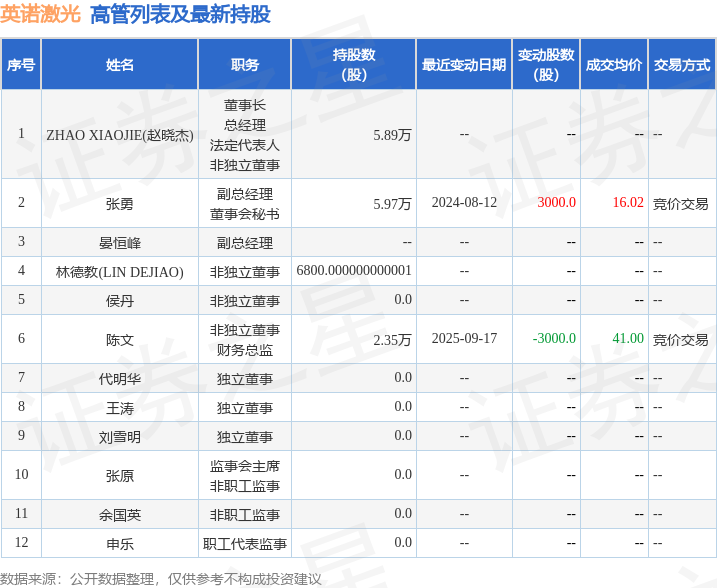Select the name 申乐 in row 12
The width and height of the screenshot is (717, 588).
pyautogui.click(x=120, y=544)
